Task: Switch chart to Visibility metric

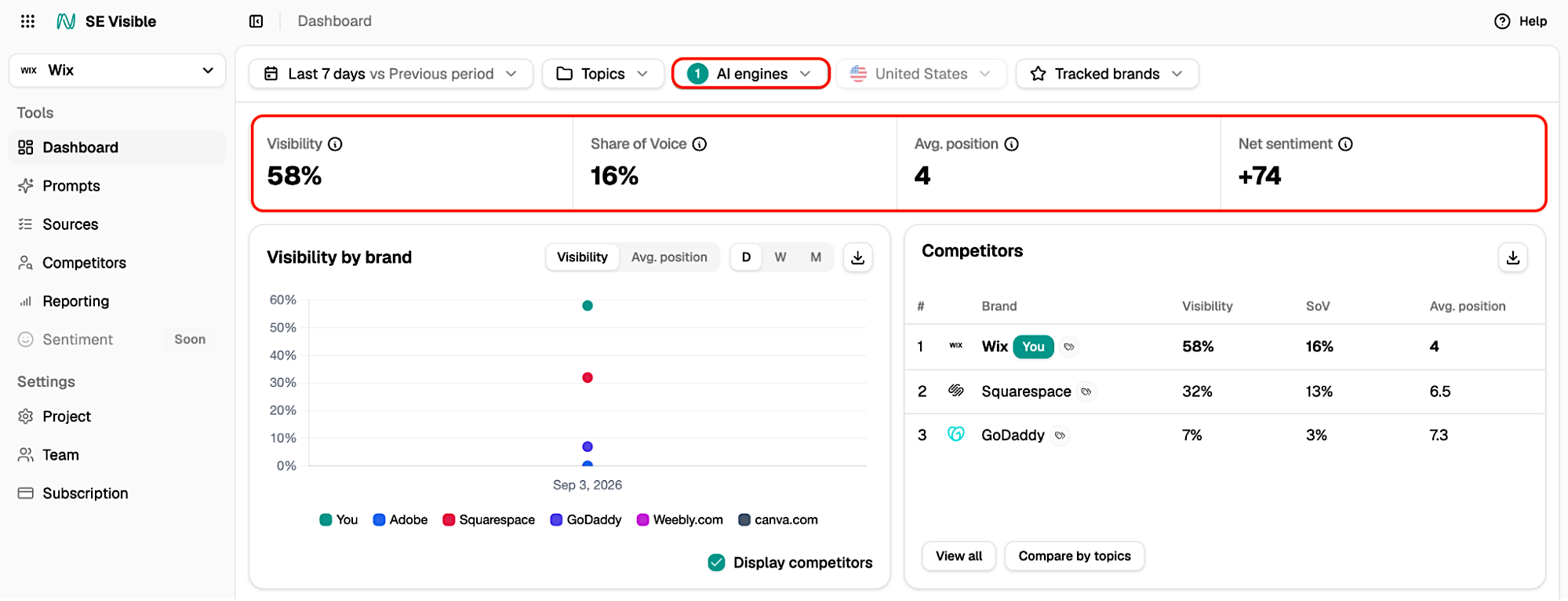Action: (582, 257)
